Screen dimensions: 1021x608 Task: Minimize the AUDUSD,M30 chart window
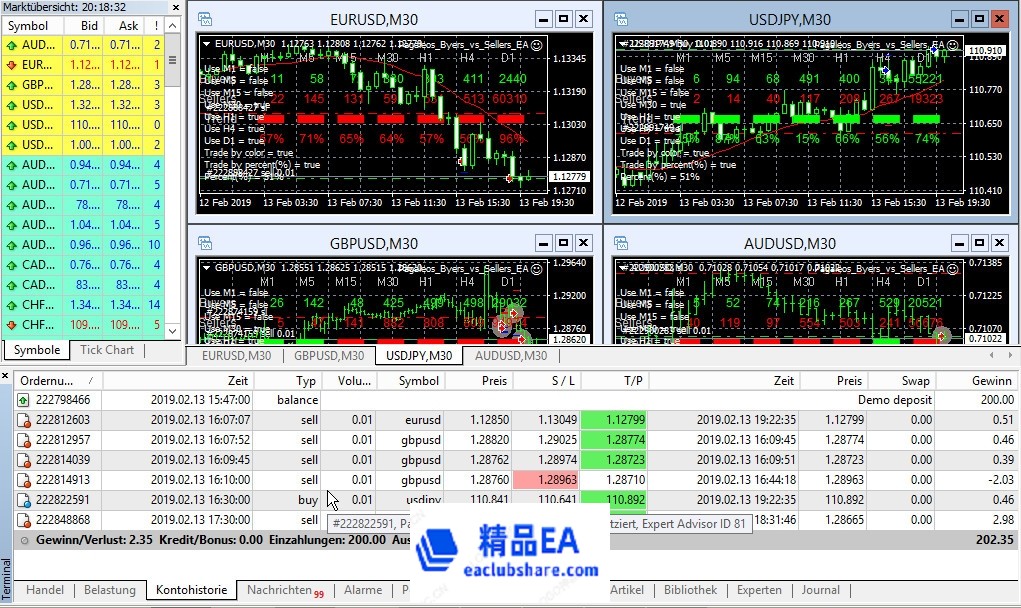[x=960, y=243]
